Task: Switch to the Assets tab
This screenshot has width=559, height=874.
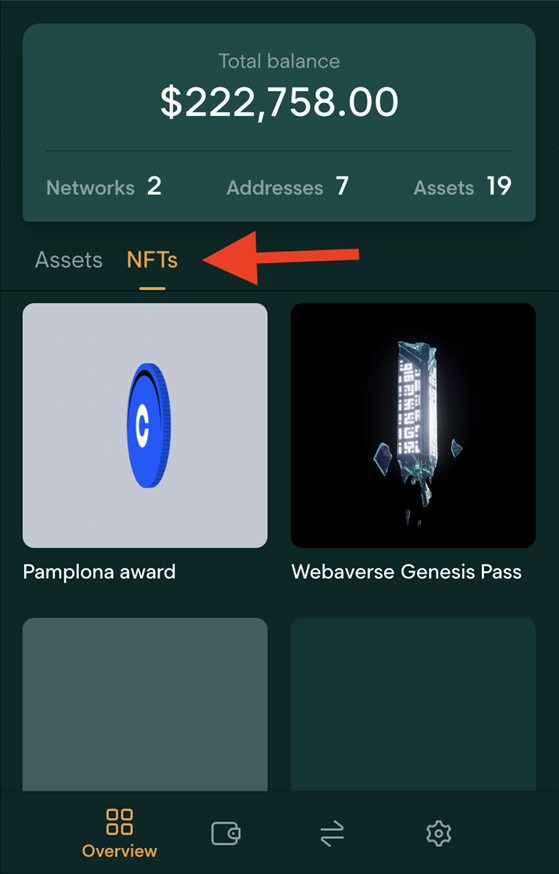Action: coord(69,260)
